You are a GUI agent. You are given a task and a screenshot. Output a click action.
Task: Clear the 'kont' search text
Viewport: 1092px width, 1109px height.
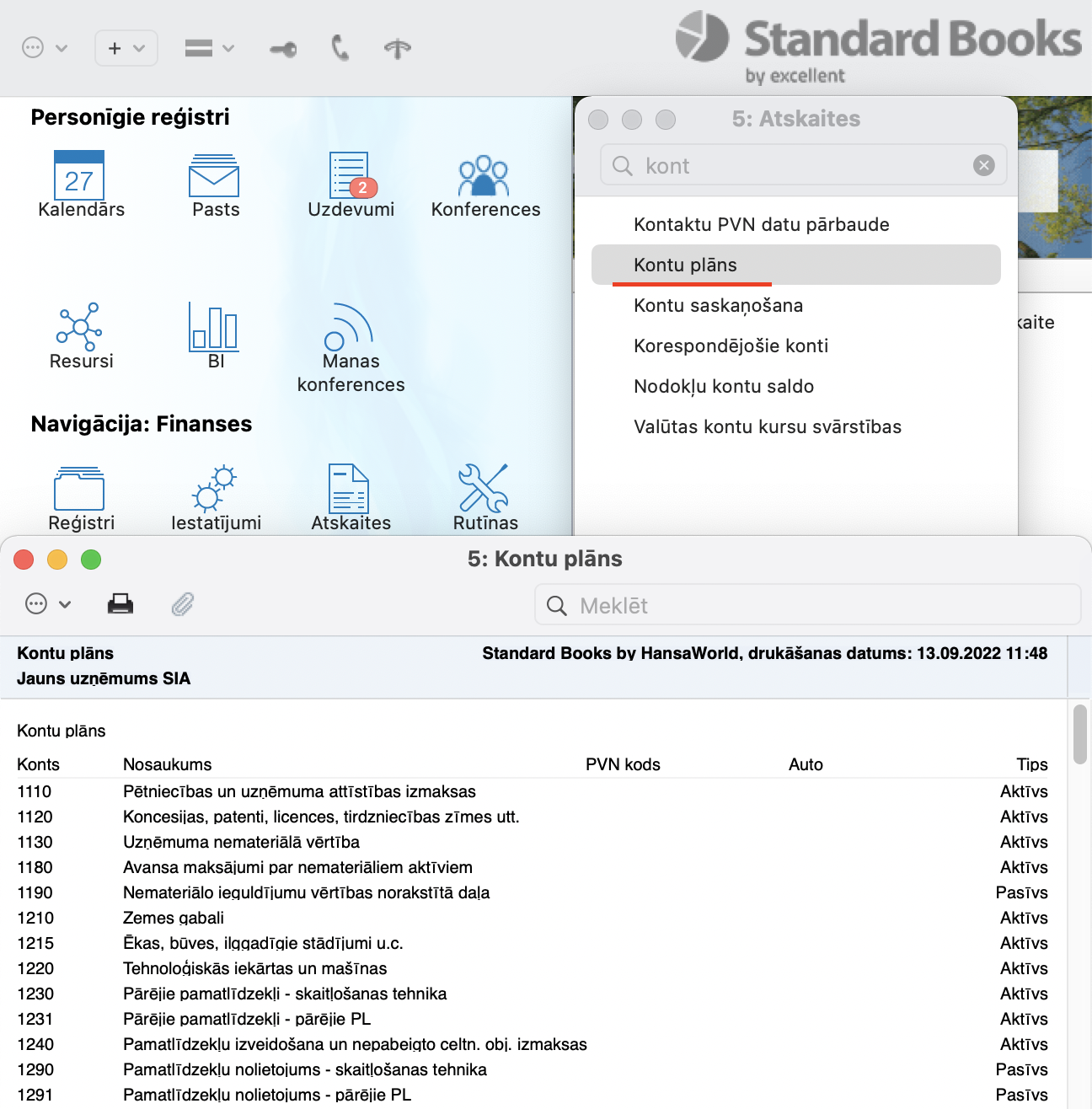[983, 165]
